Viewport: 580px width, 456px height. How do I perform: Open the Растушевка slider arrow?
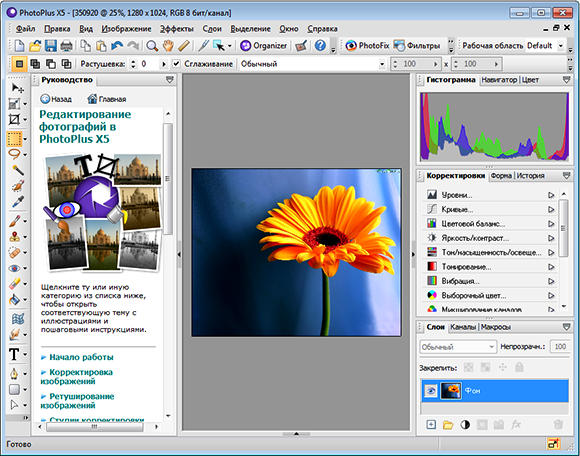163,64
